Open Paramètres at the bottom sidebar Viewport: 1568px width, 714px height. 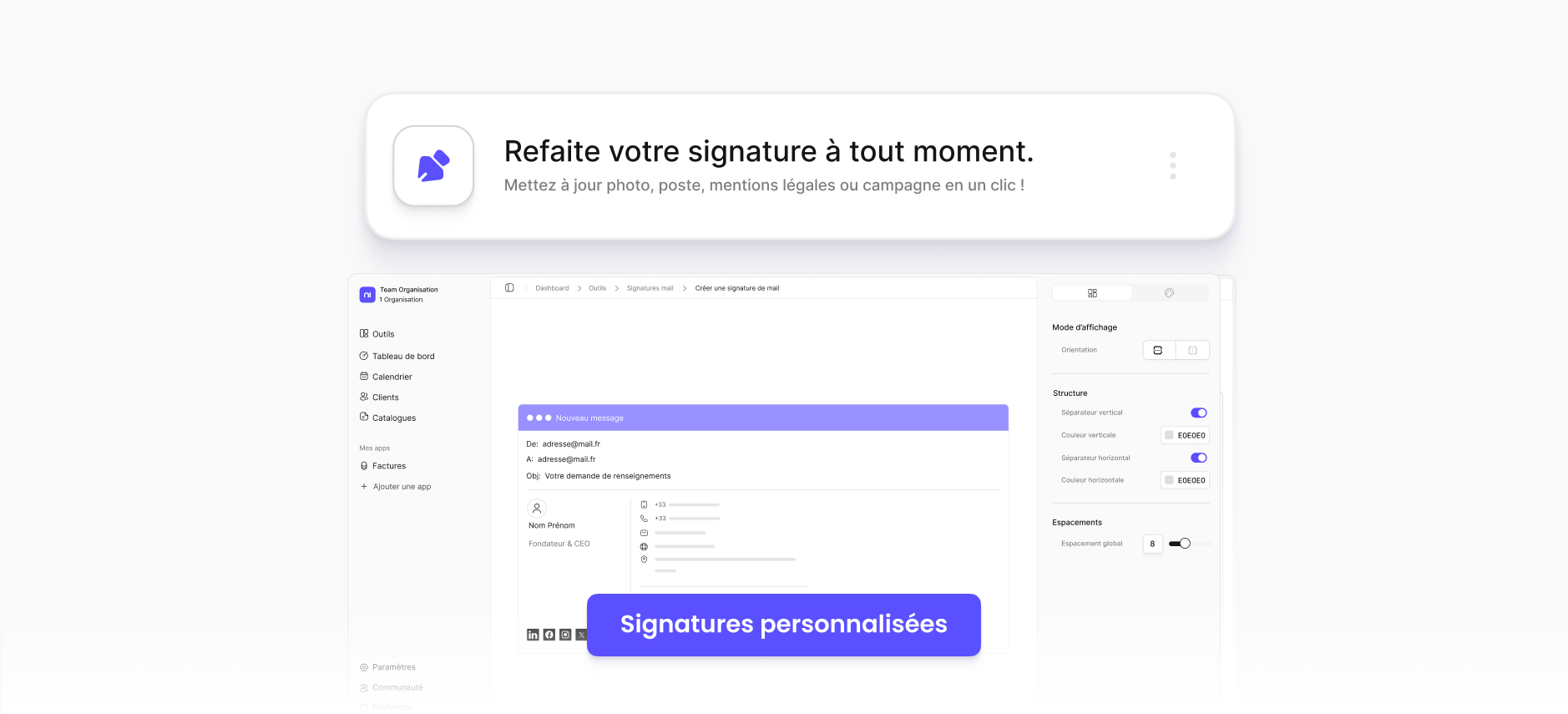(x=394, y=666)
